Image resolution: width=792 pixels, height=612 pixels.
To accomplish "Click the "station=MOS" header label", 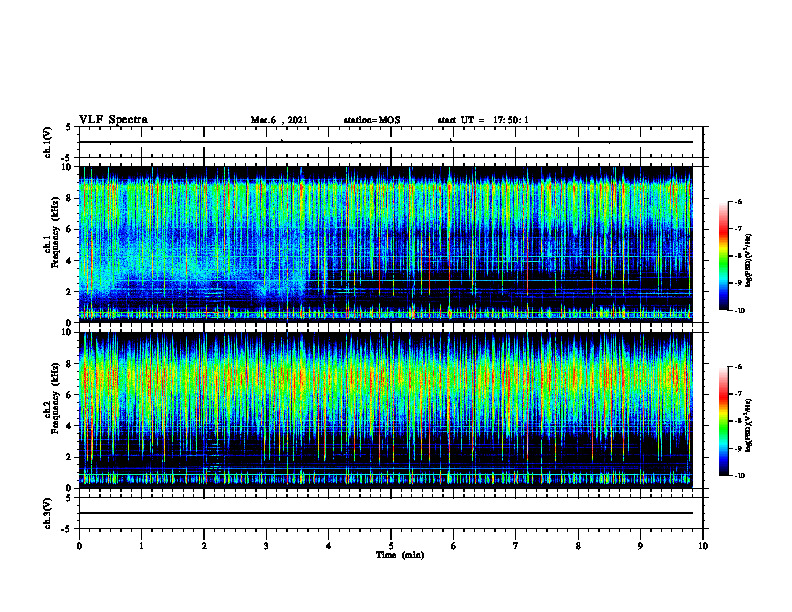I will coord(372,120).
